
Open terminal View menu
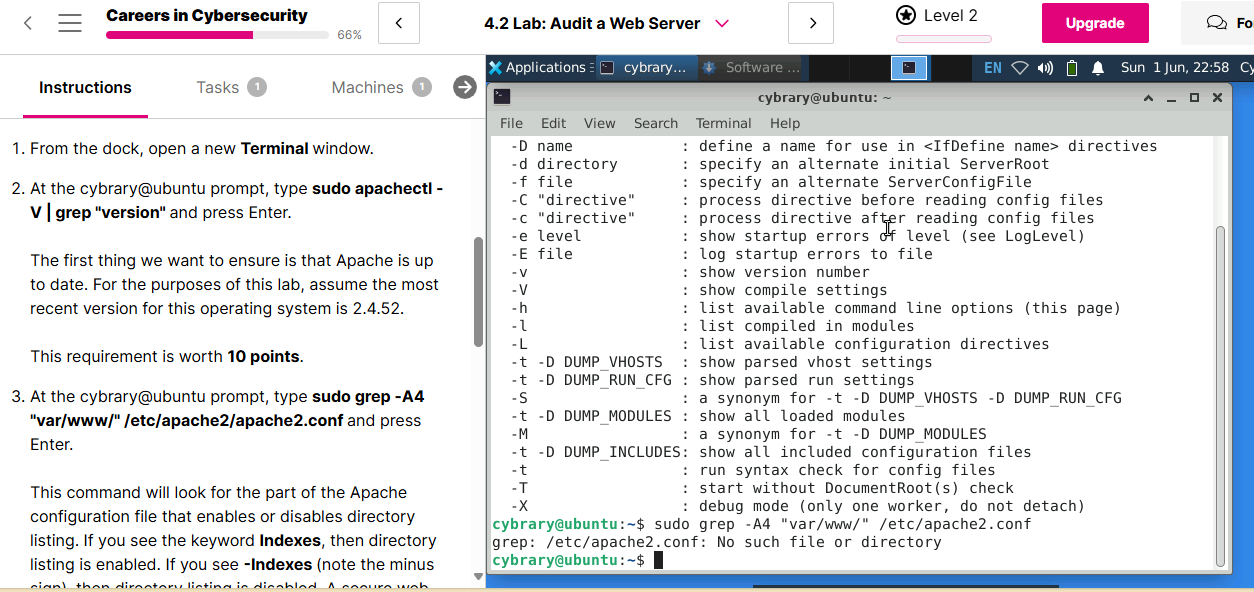(599, 123)
